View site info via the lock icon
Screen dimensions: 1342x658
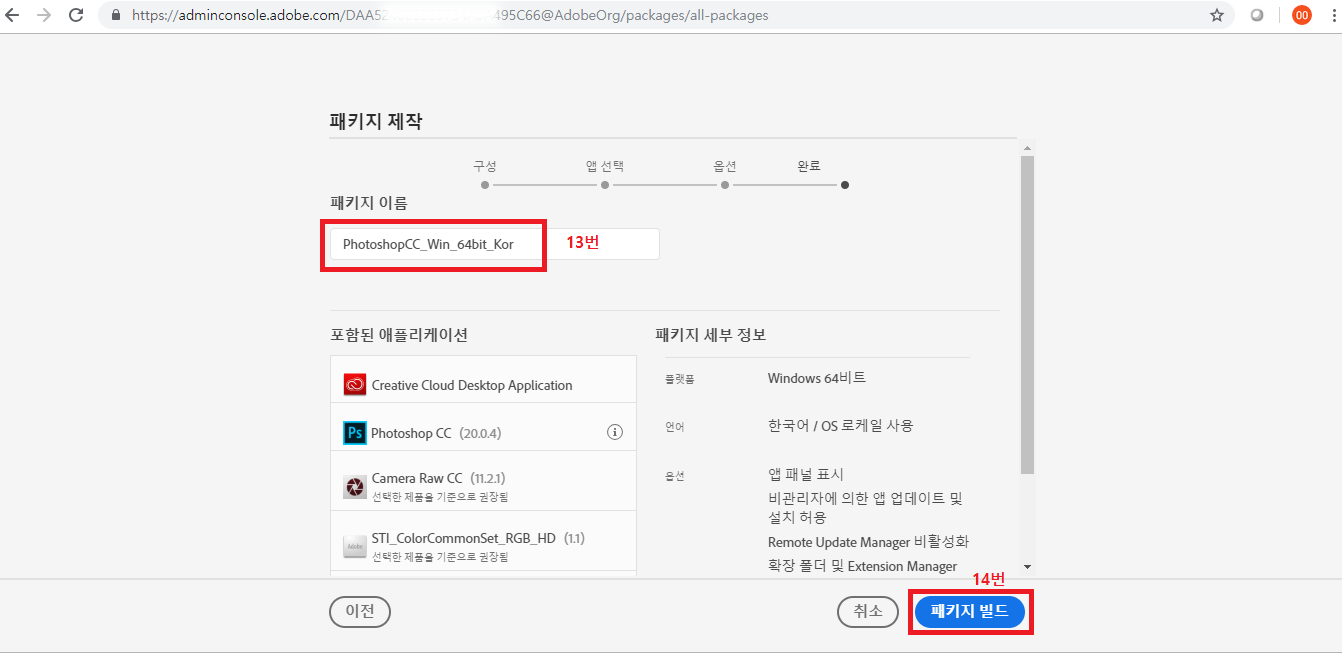click(117, 15)
